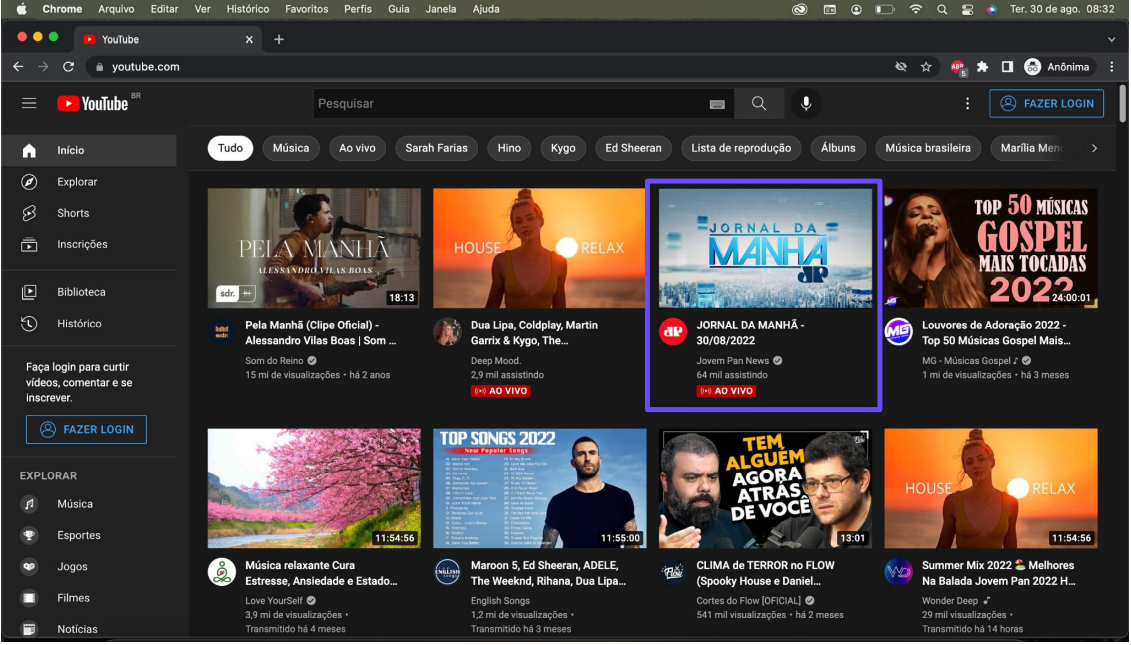
Task: Go to Explorar in sidebar
Action: click(x=77, y=182)
